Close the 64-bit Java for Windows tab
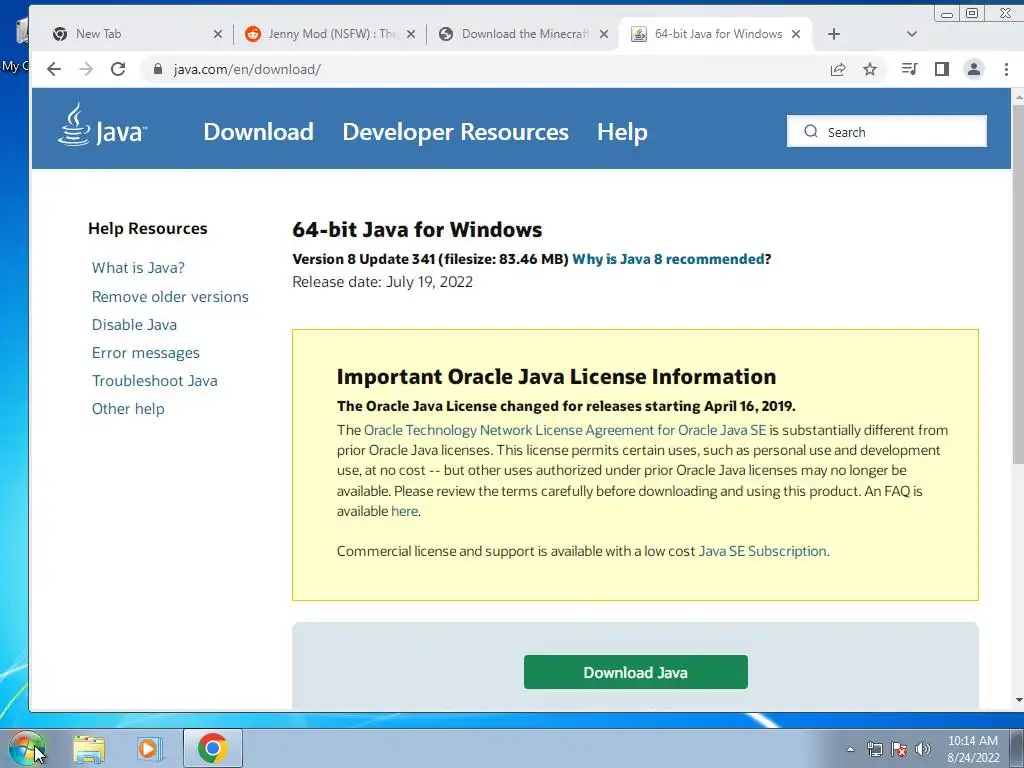The height and width of the screenshot is (768, 1024). coord(796,34)
